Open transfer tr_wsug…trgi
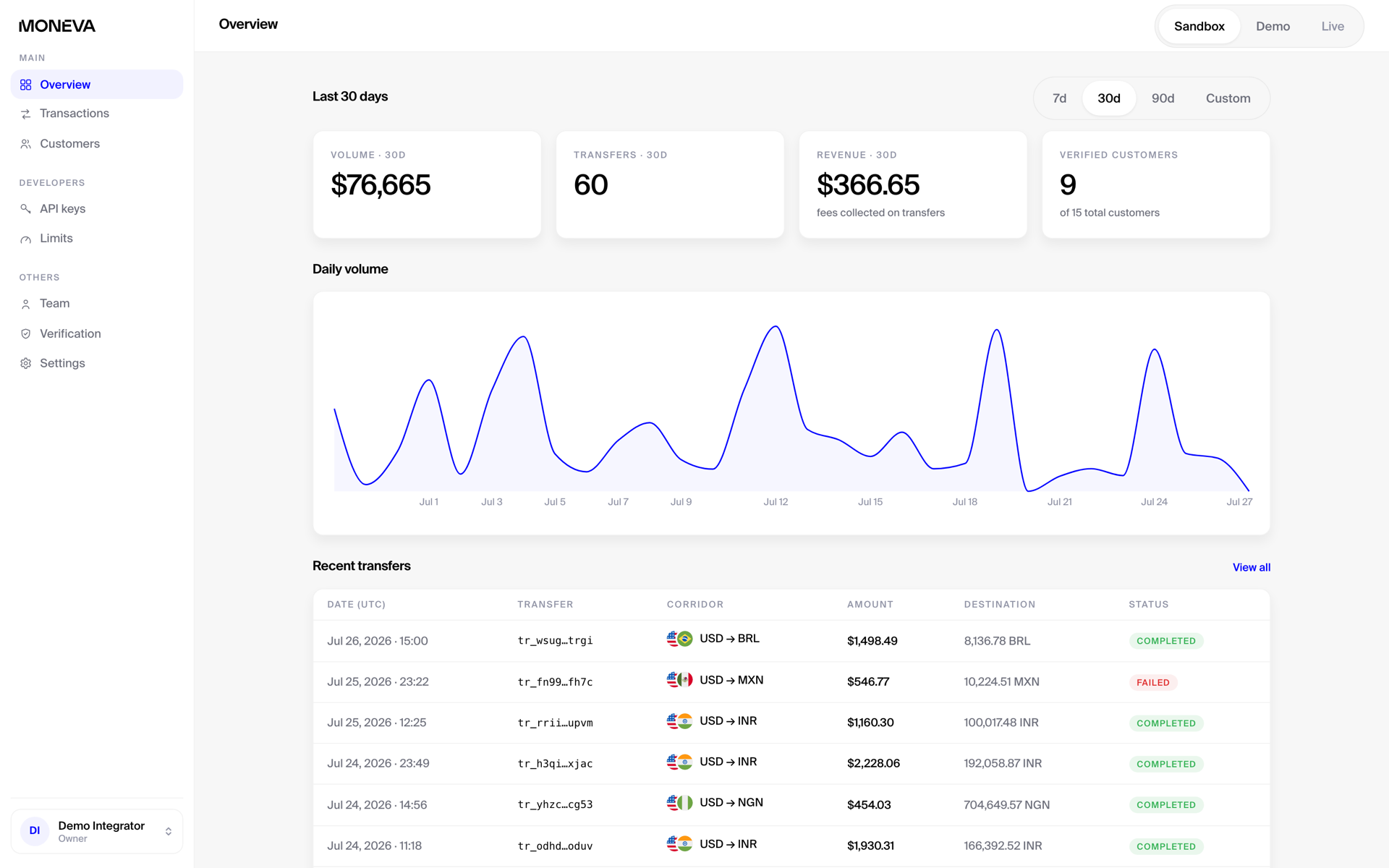The height and width of the screenshot is (868, 1389). pos(555,641)
